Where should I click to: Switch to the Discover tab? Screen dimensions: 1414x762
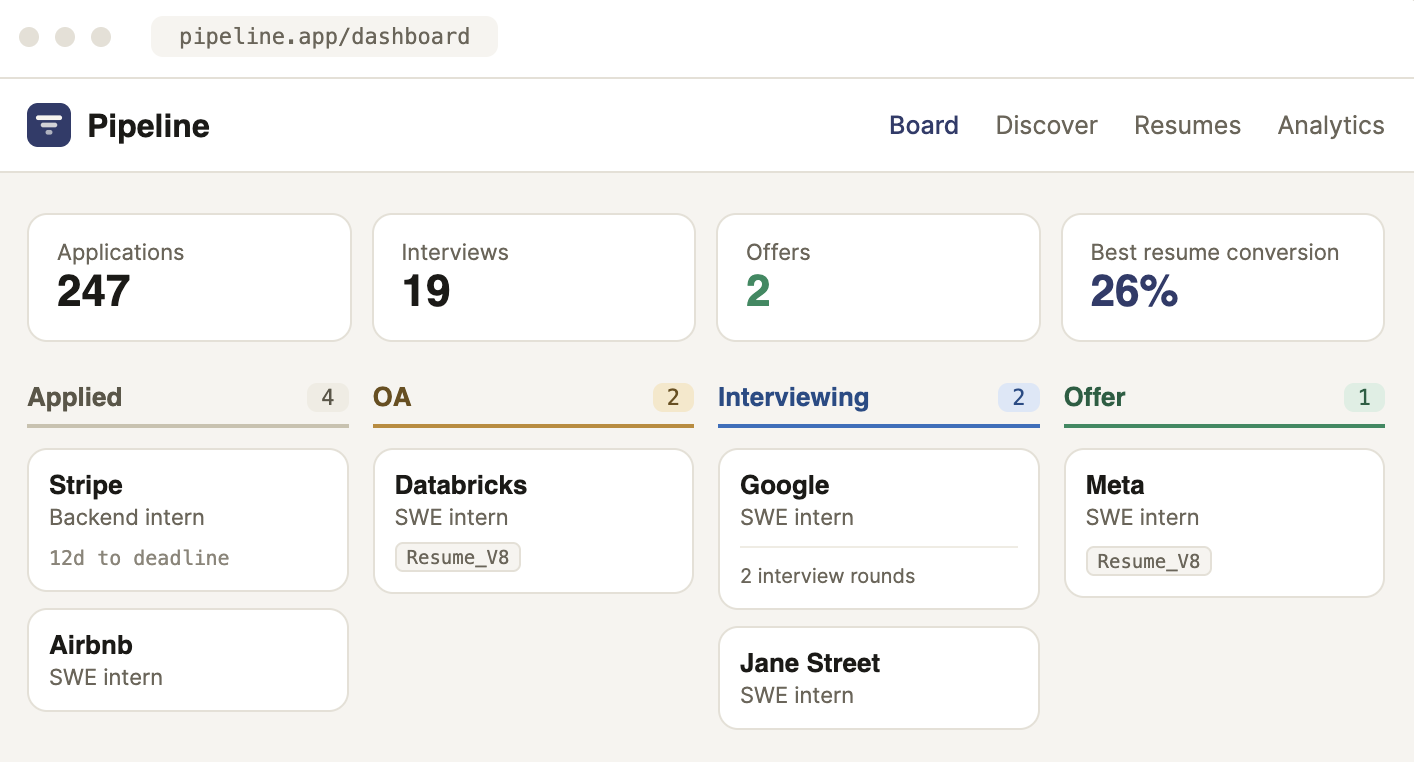[x=1046, y=125]
